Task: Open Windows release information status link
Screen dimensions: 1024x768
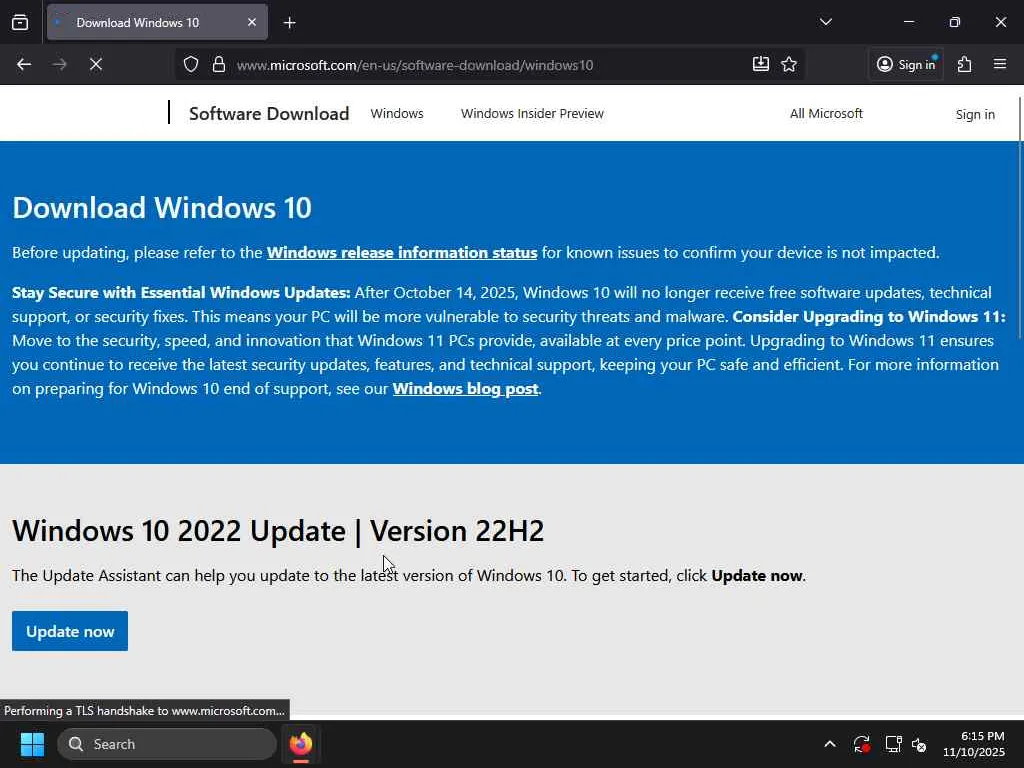Action: [402, 253]
